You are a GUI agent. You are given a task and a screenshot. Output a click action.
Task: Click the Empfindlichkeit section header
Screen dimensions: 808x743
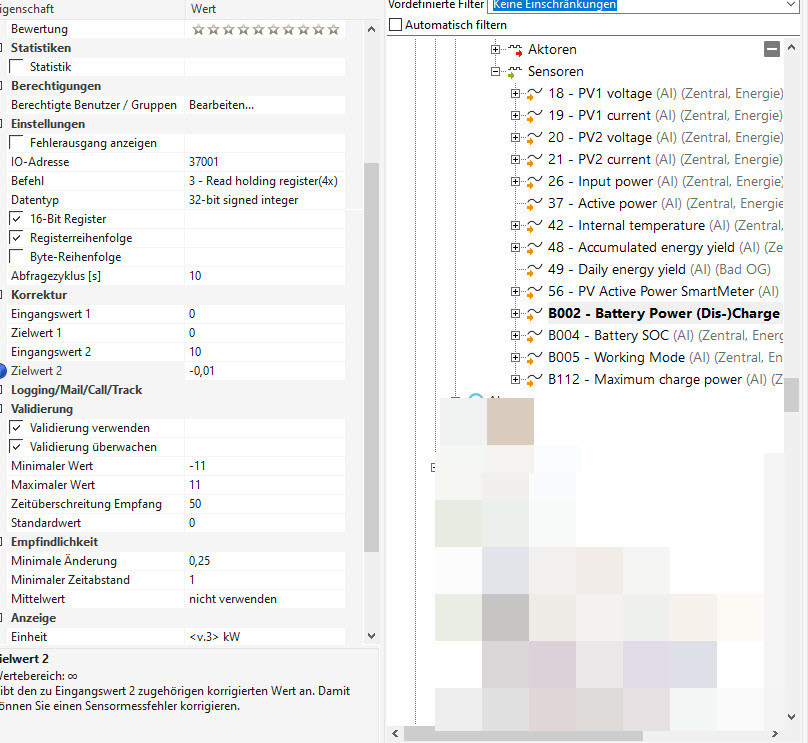(x=54, y=542)
